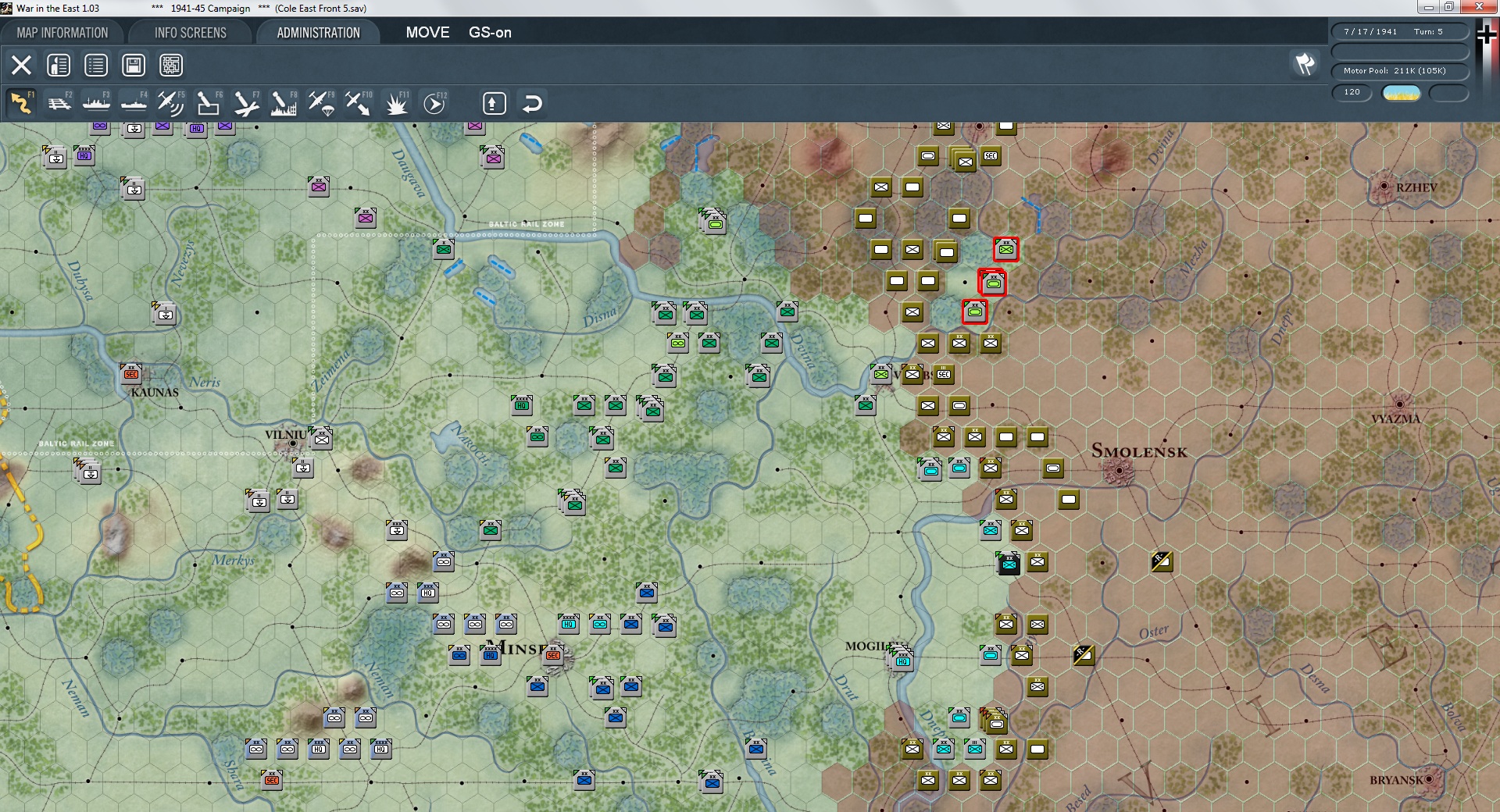The image size is (1500, 812).
Task: Click the Bryansk city marker
Action: [1430, 779]
